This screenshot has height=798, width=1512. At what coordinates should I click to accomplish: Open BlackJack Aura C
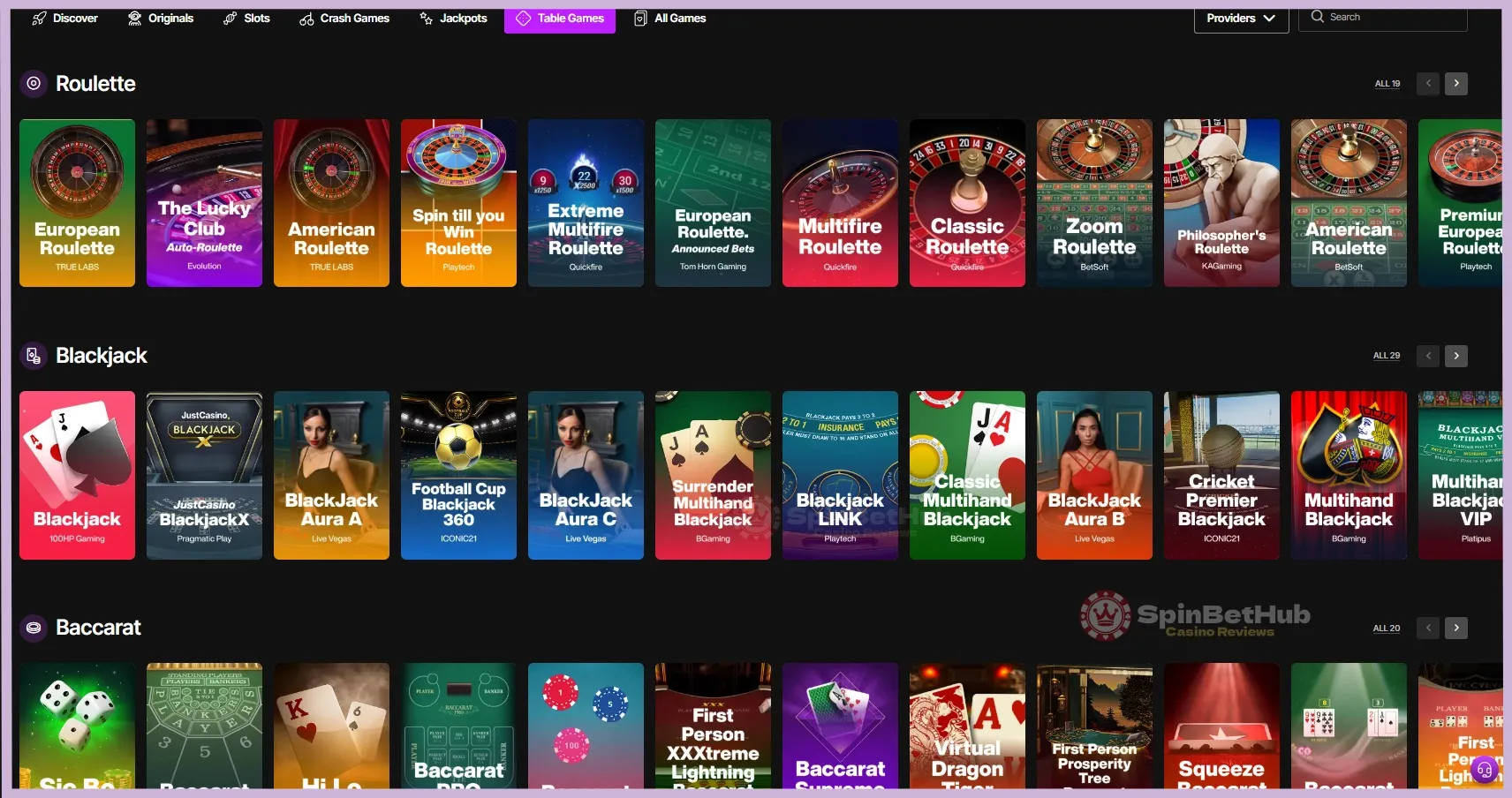click(x=586, y=475)
